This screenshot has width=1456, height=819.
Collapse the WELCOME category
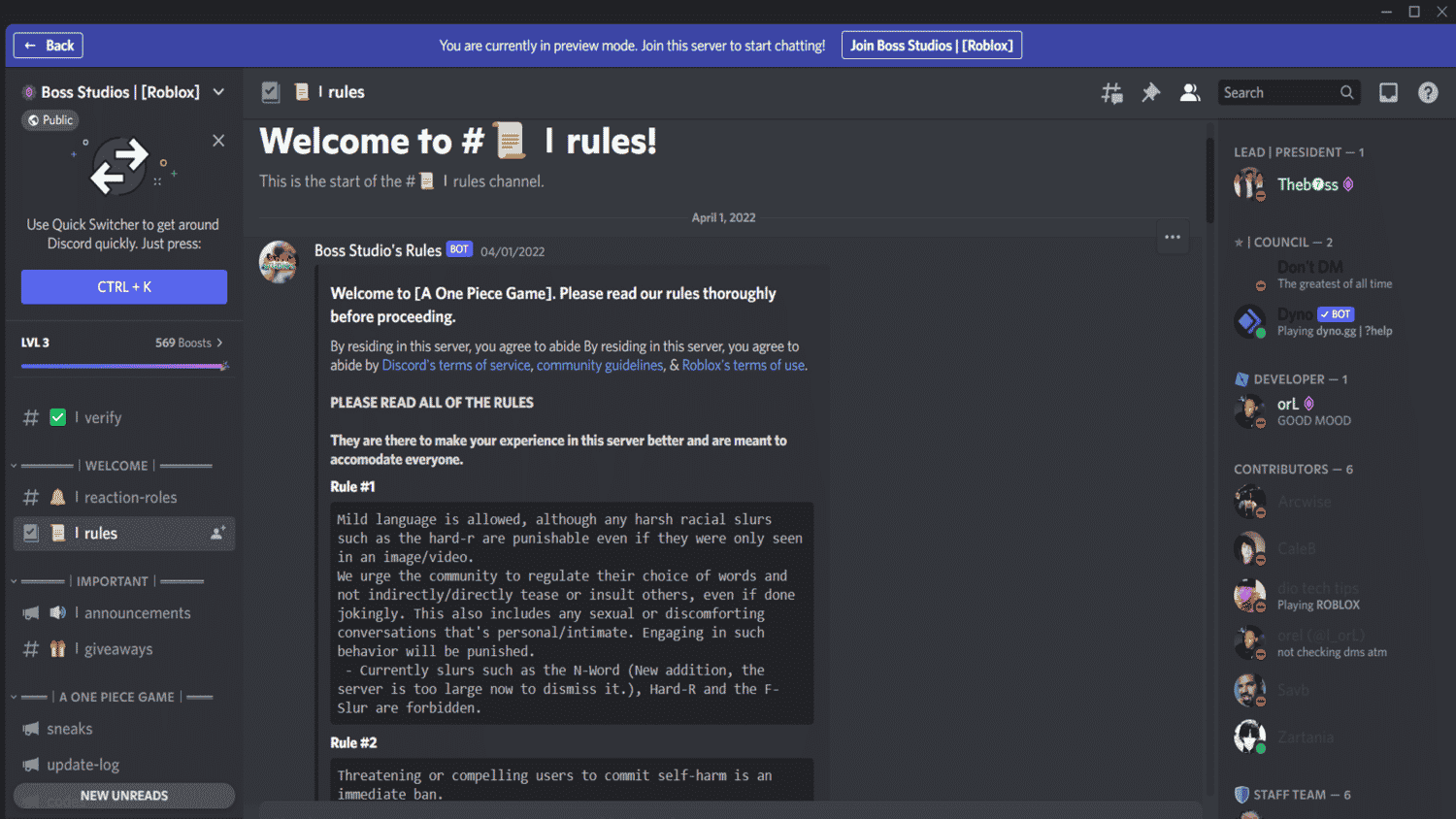tap(113, 466)
